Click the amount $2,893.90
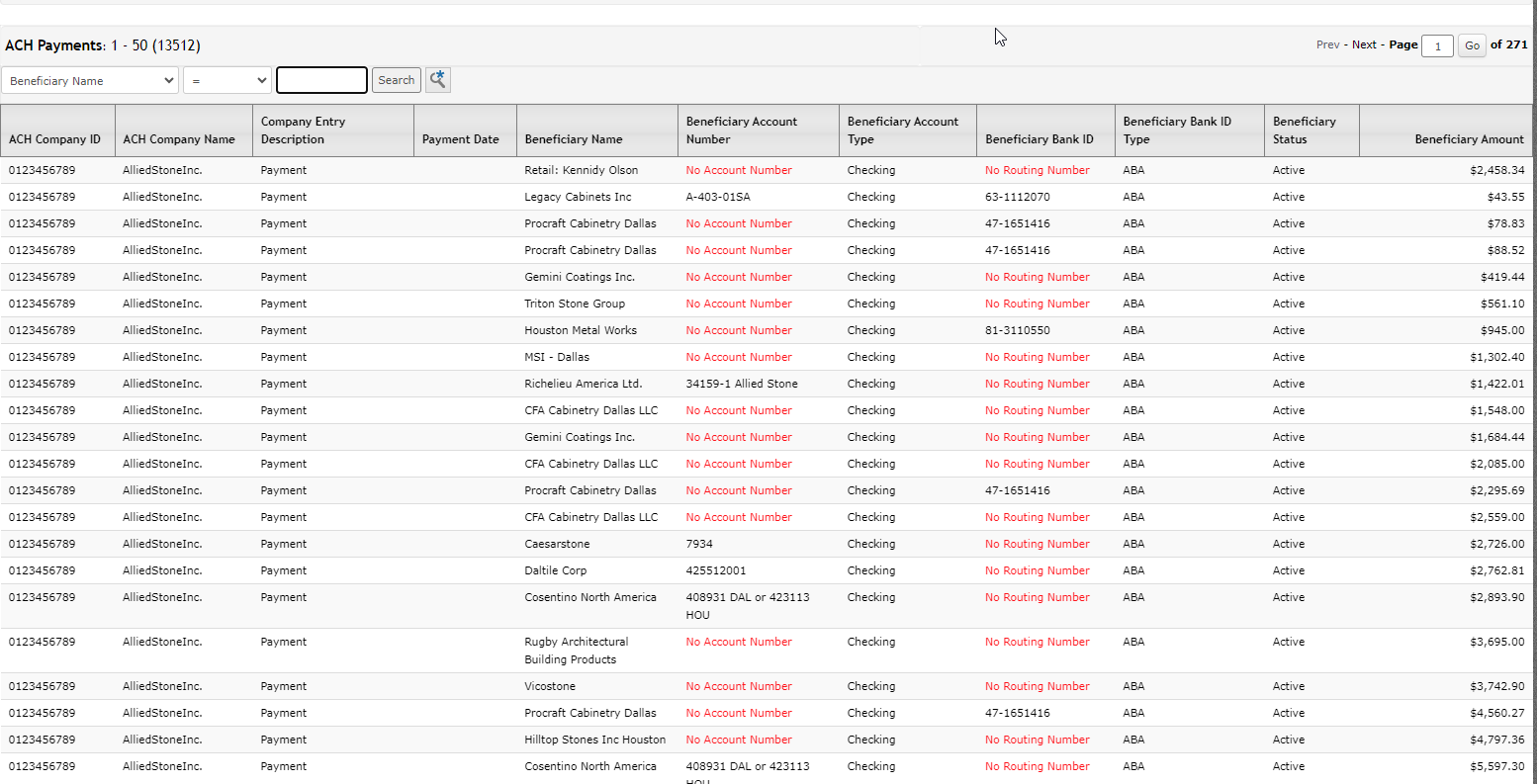 click(x=1497, y=597)
